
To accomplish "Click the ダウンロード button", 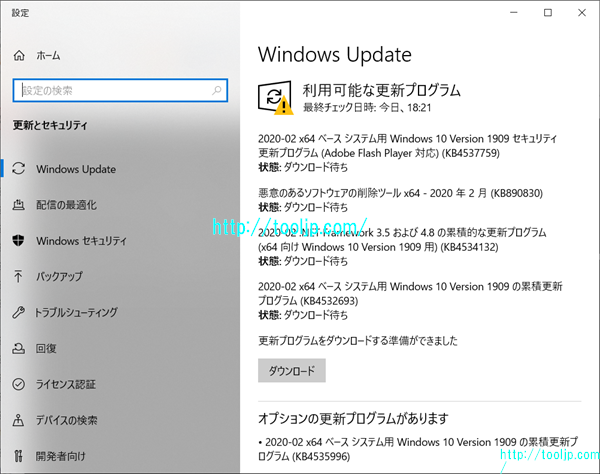I will (292, 370).
